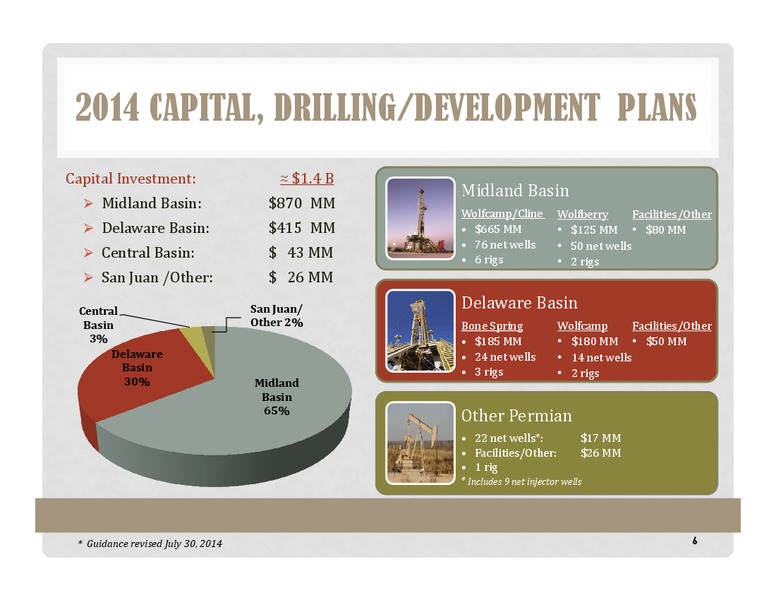The height and width of the screenshot is (600, 776).
Task: Select the 'Other Permian' panel heading
Action: point(516,415)
